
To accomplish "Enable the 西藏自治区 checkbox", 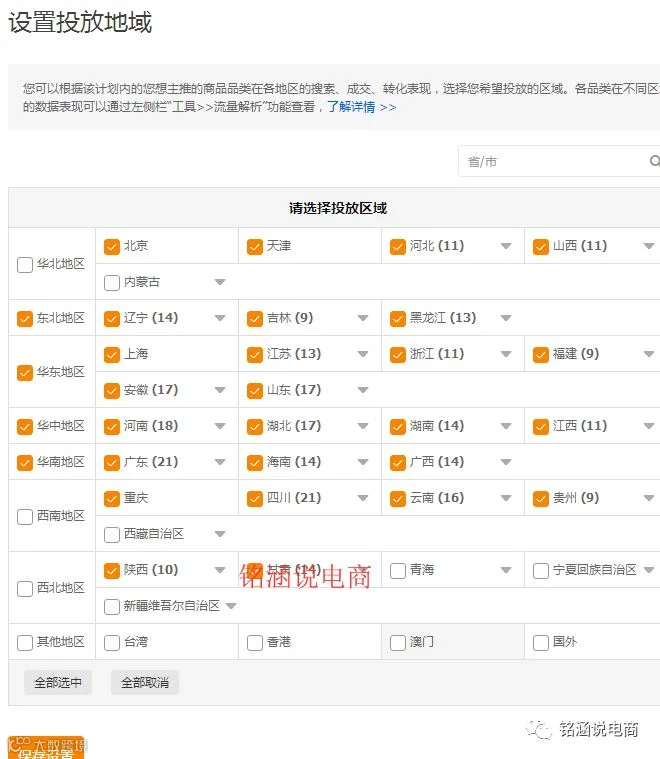I will point(112,534).
